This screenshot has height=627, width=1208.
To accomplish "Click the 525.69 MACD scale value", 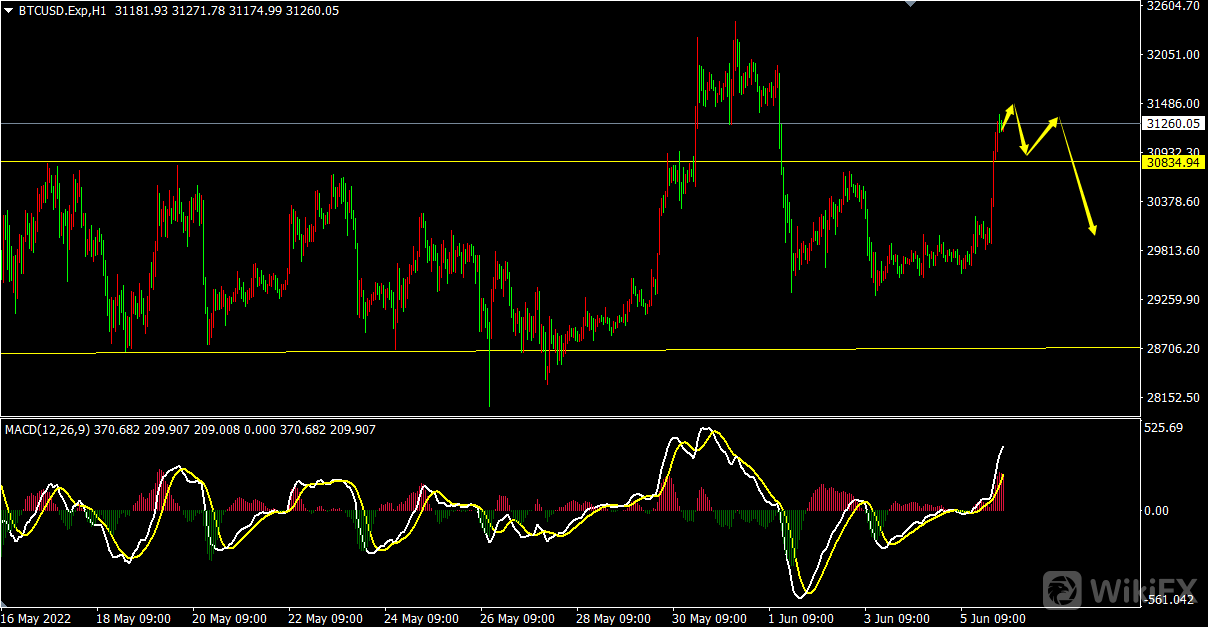I will [x=1165, y=428].
